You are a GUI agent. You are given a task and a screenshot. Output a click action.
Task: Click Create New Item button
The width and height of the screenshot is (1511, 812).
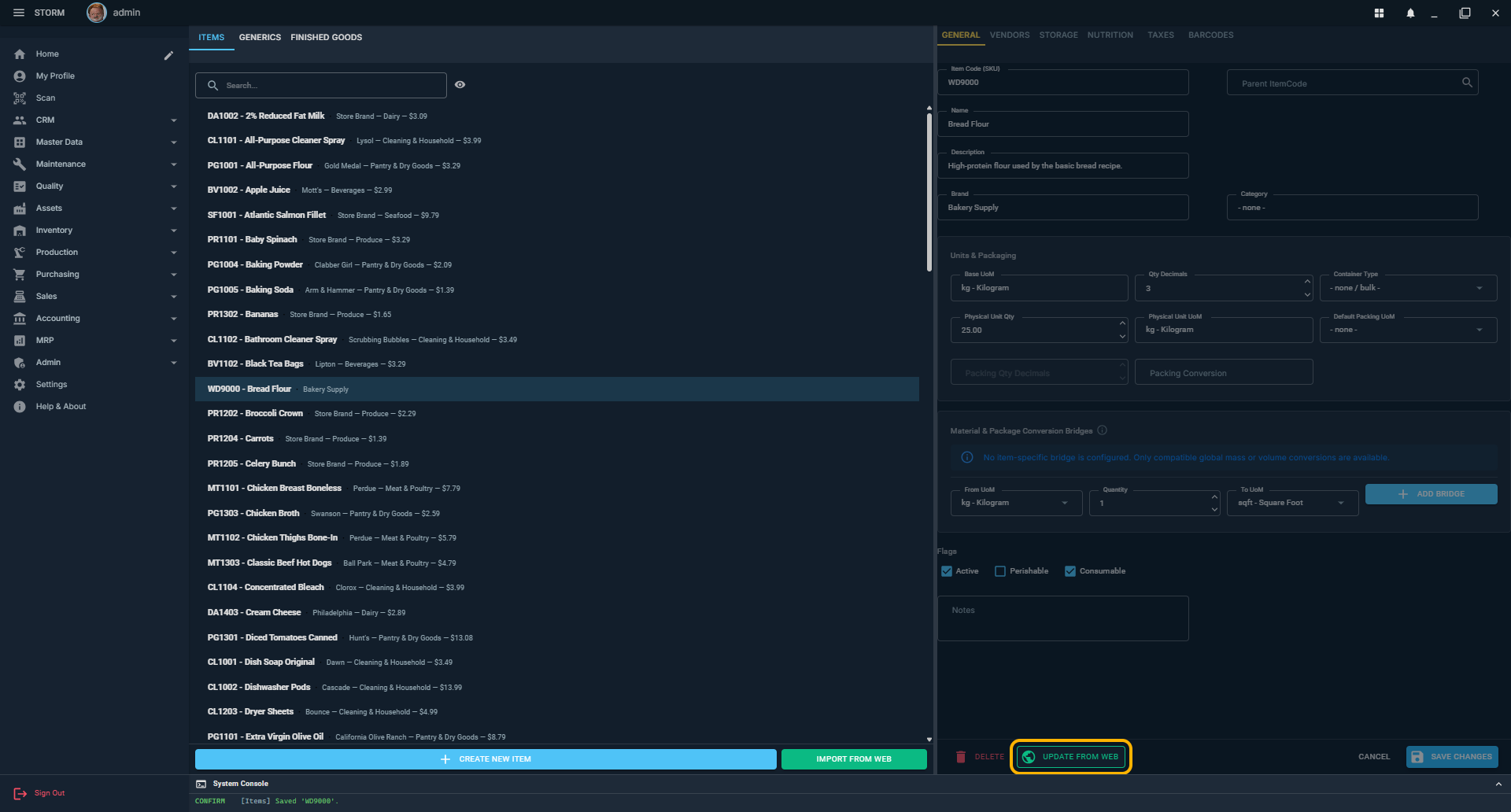point(486,759)
